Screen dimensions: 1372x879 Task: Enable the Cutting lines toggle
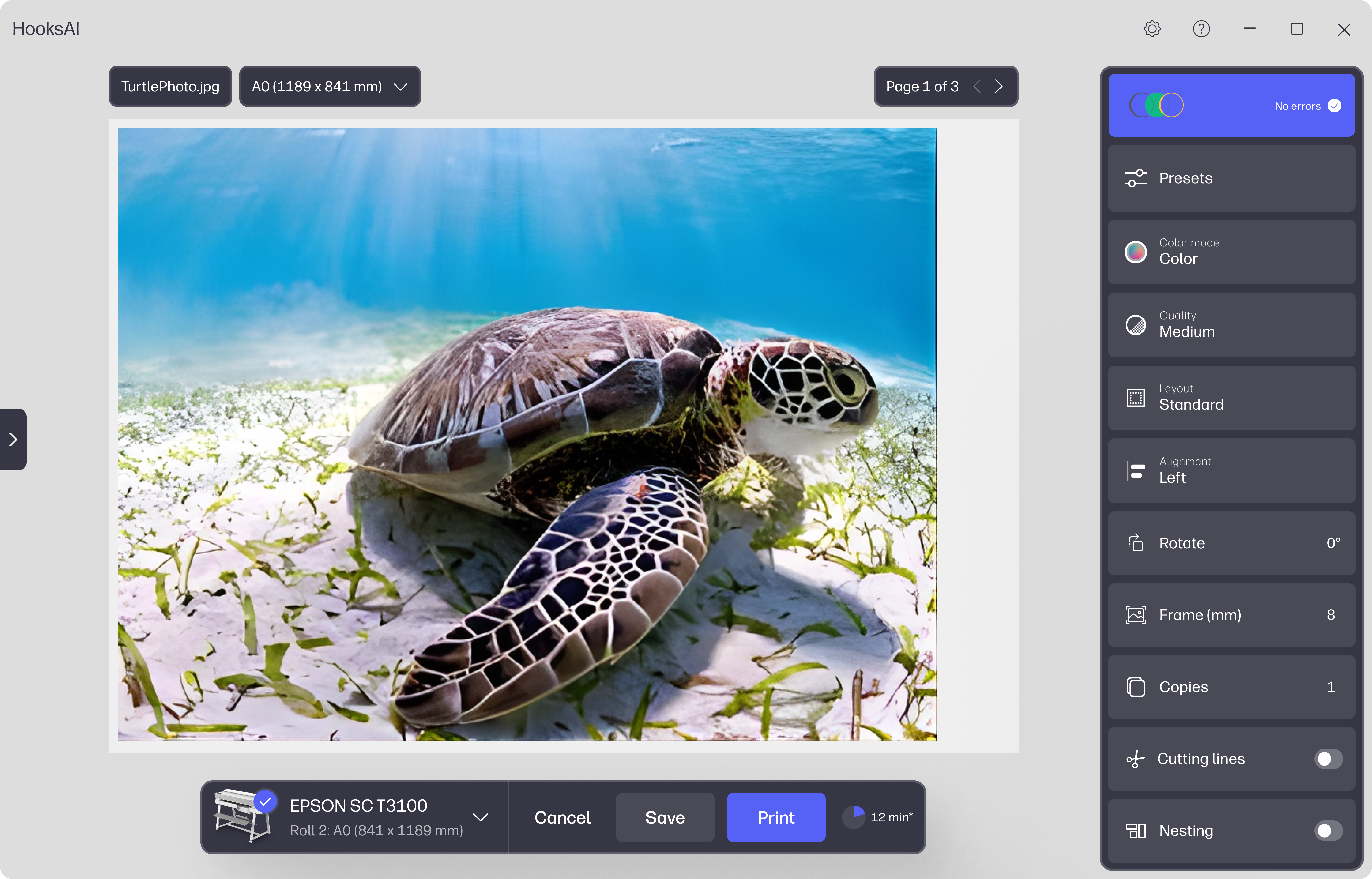pos(1328,759)
